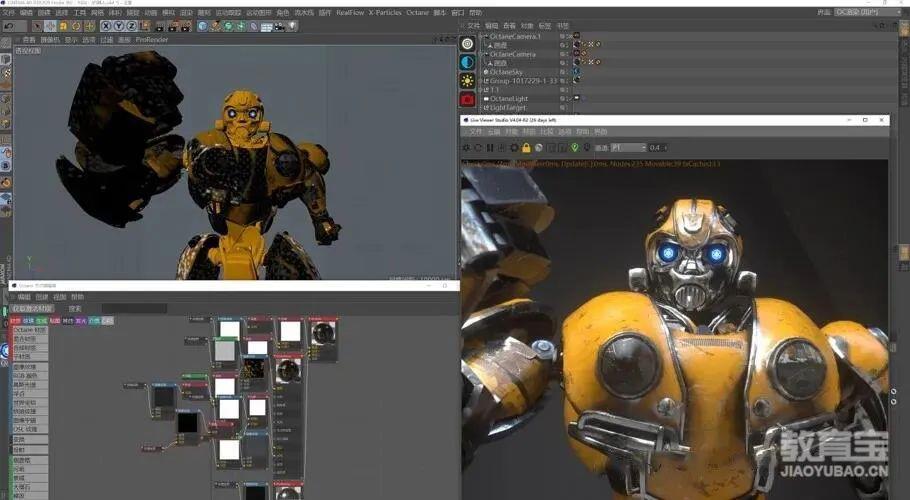Expand the Group-1017229-1-33 object

(x=481, y=81)
